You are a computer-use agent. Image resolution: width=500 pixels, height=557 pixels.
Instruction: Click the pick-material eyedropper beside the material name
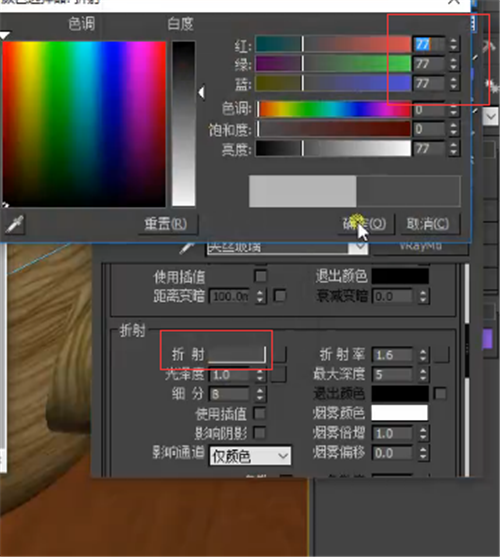[x=186, y=248]
